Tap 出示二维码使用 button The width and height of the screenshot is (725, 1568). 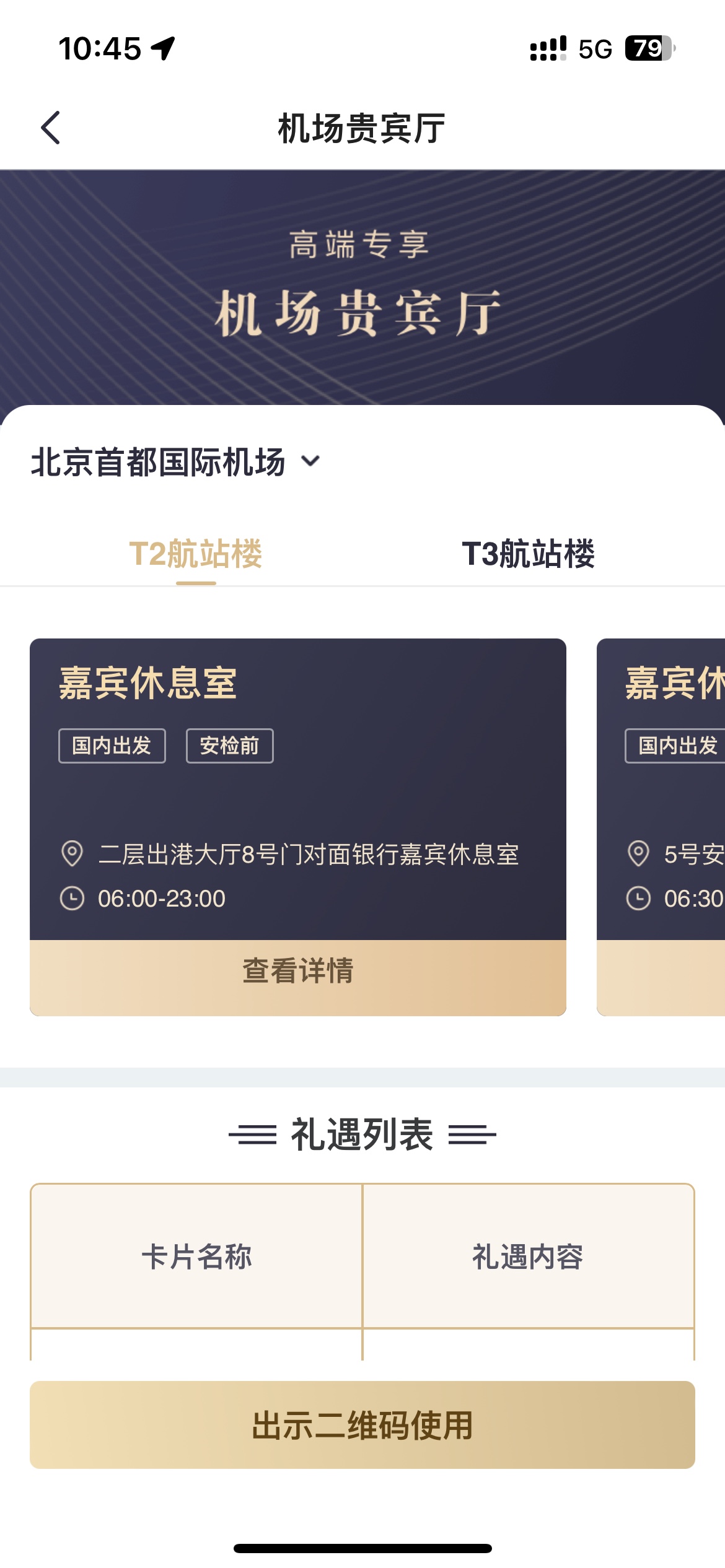tap(362, 1424)
